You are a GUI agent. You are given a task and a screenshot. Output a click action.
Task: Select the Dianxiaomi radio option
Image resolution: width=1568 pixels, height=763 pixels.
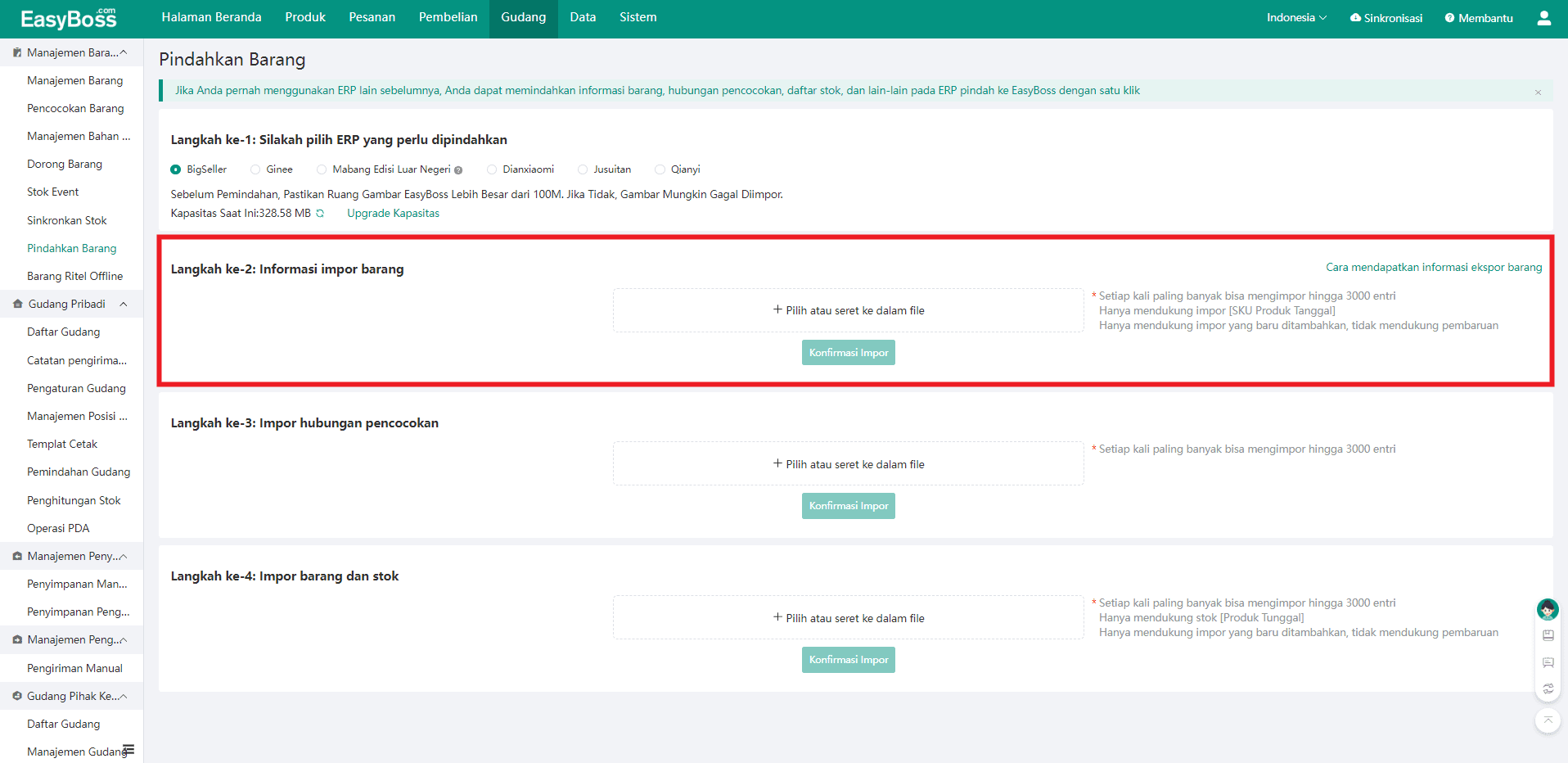[492, 169]
